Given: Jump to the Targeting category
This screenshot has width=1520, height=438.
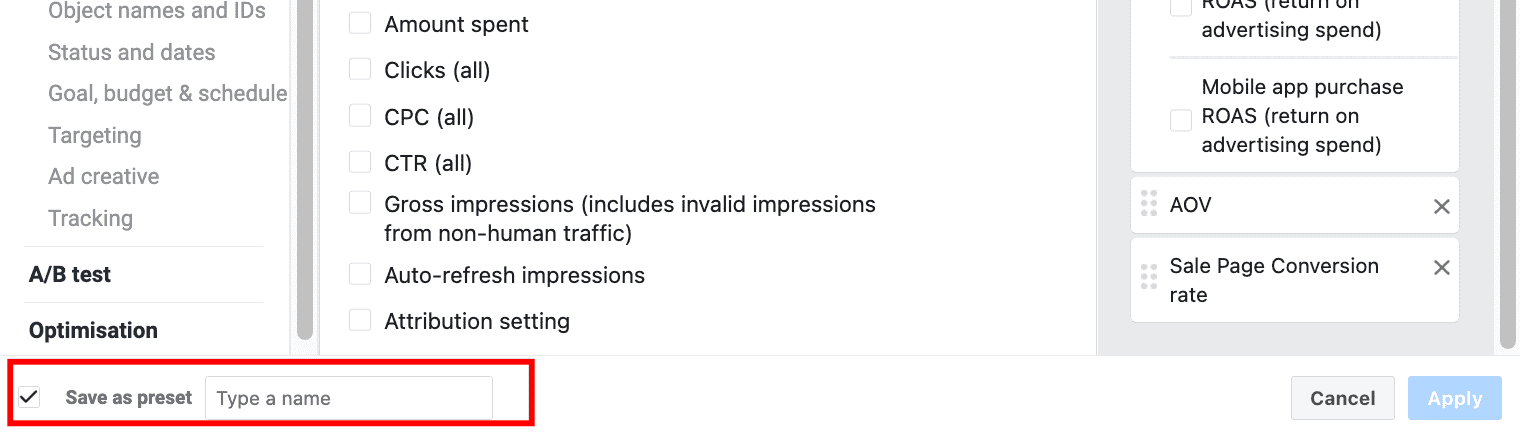Looking at the screenshot, I should [95, 135].
